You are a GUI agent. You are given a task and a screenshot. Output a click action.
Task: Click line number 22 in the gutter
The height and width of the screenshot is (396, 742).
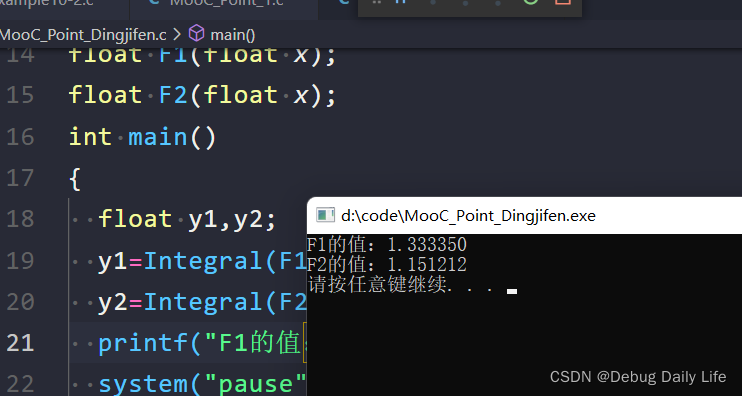coord(20,384)
